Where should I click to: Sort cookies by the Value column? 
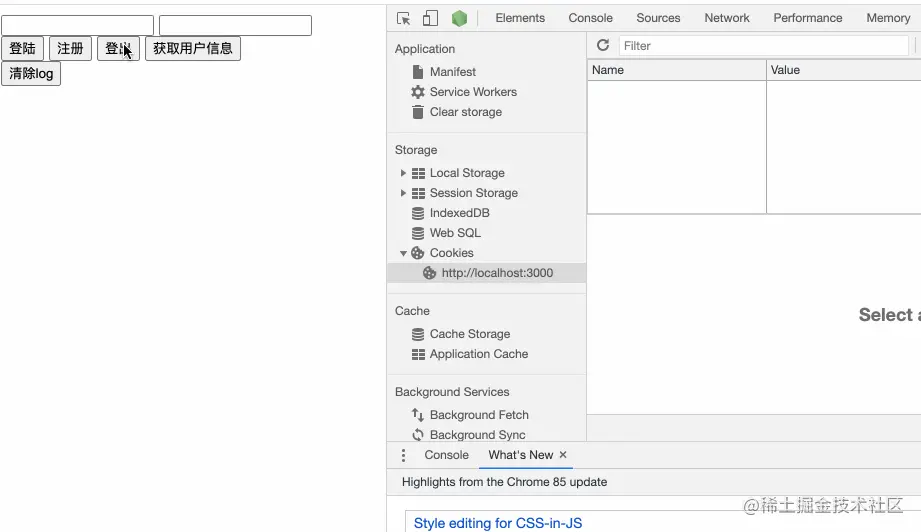[x=843, y=70]
